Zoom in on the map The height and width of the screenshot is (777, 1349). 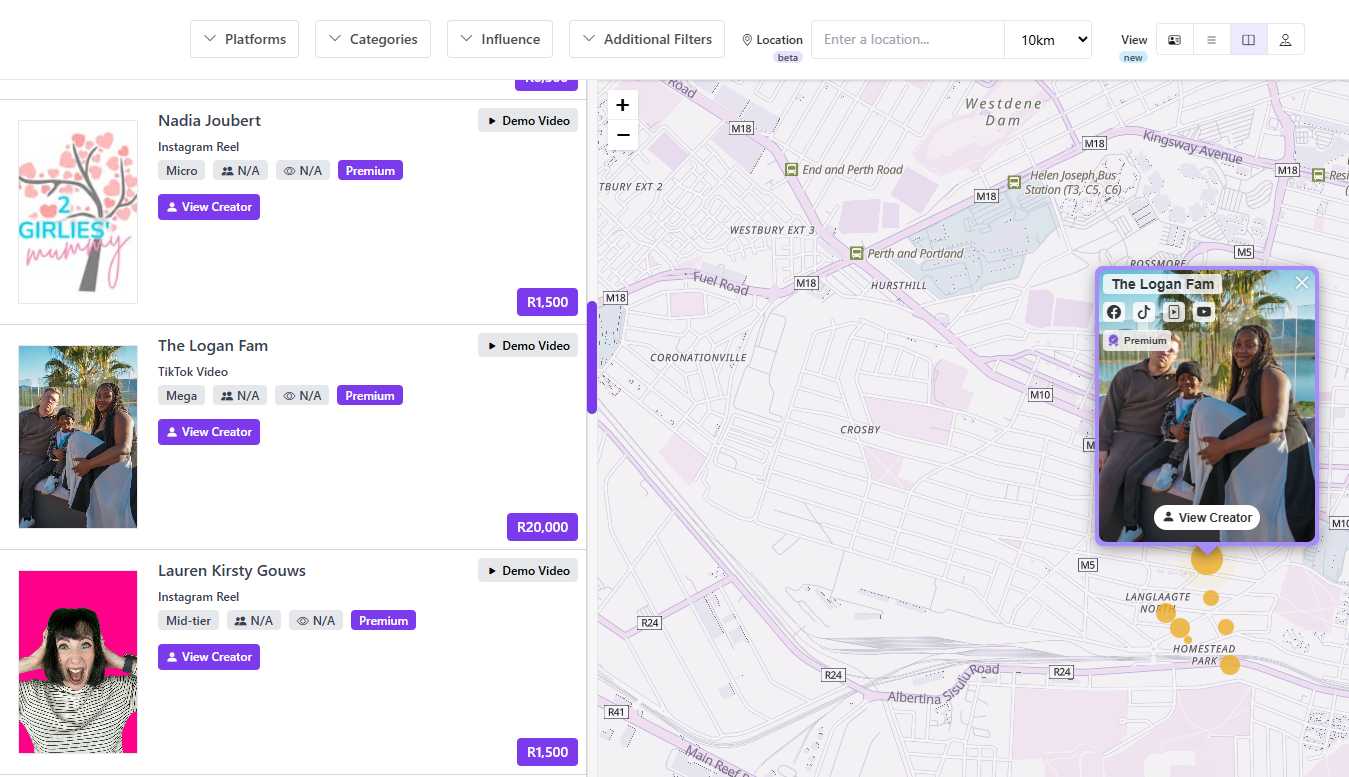622,104
